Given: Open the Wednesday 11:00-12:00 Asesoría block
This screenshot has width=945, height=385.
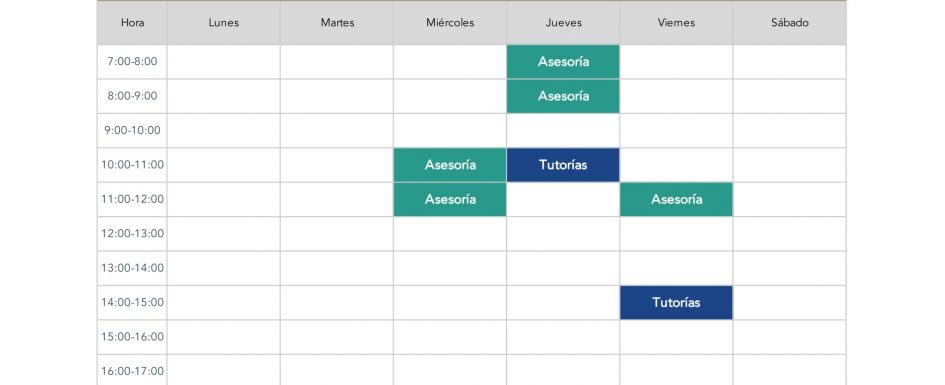Looking at the screenshot, I should point(450,199).
